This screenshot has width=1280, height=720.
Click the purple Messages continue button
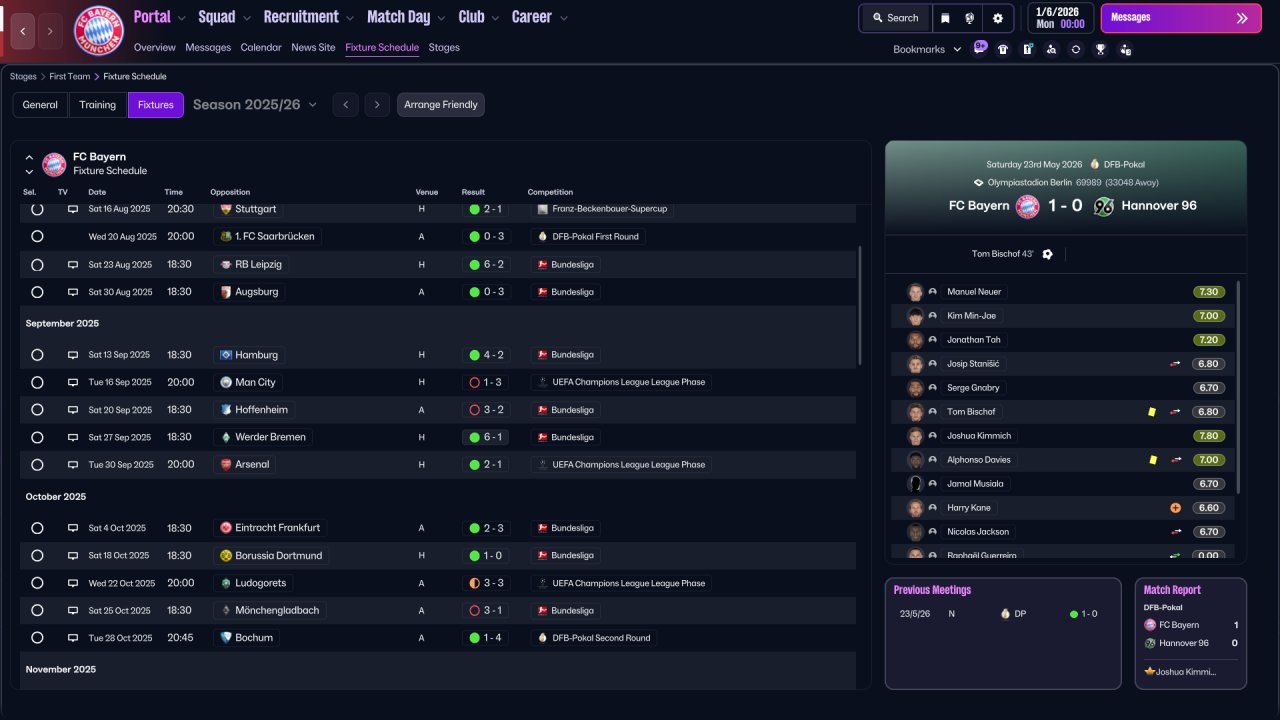1181,18
